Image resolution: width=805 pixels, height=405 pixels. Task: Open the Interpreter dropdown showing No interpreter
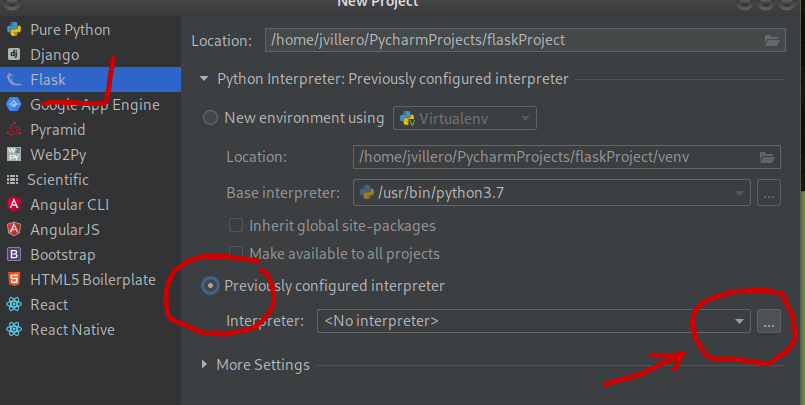pos(533,321)
